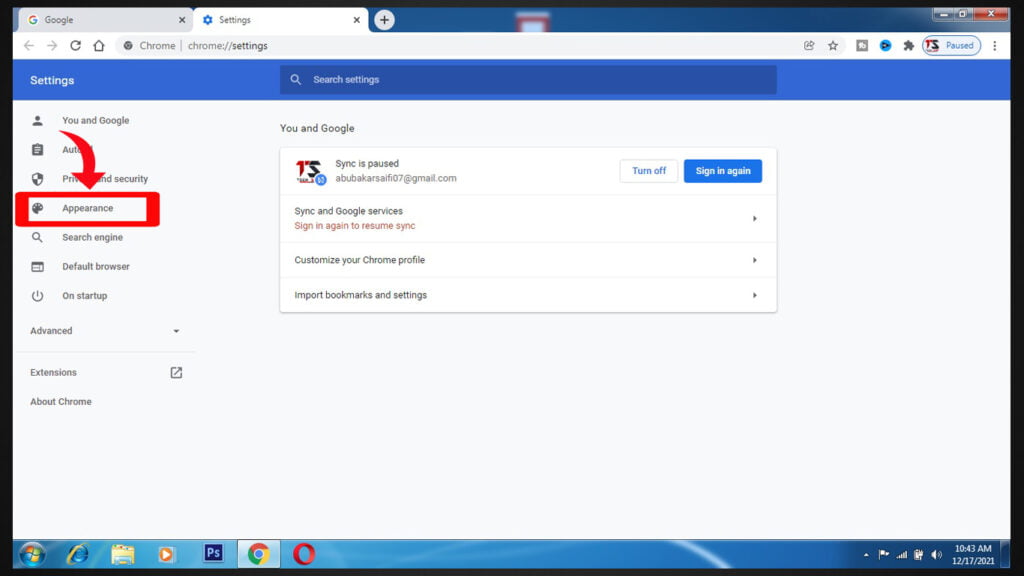Open On startup settings

tap(84, 296)
